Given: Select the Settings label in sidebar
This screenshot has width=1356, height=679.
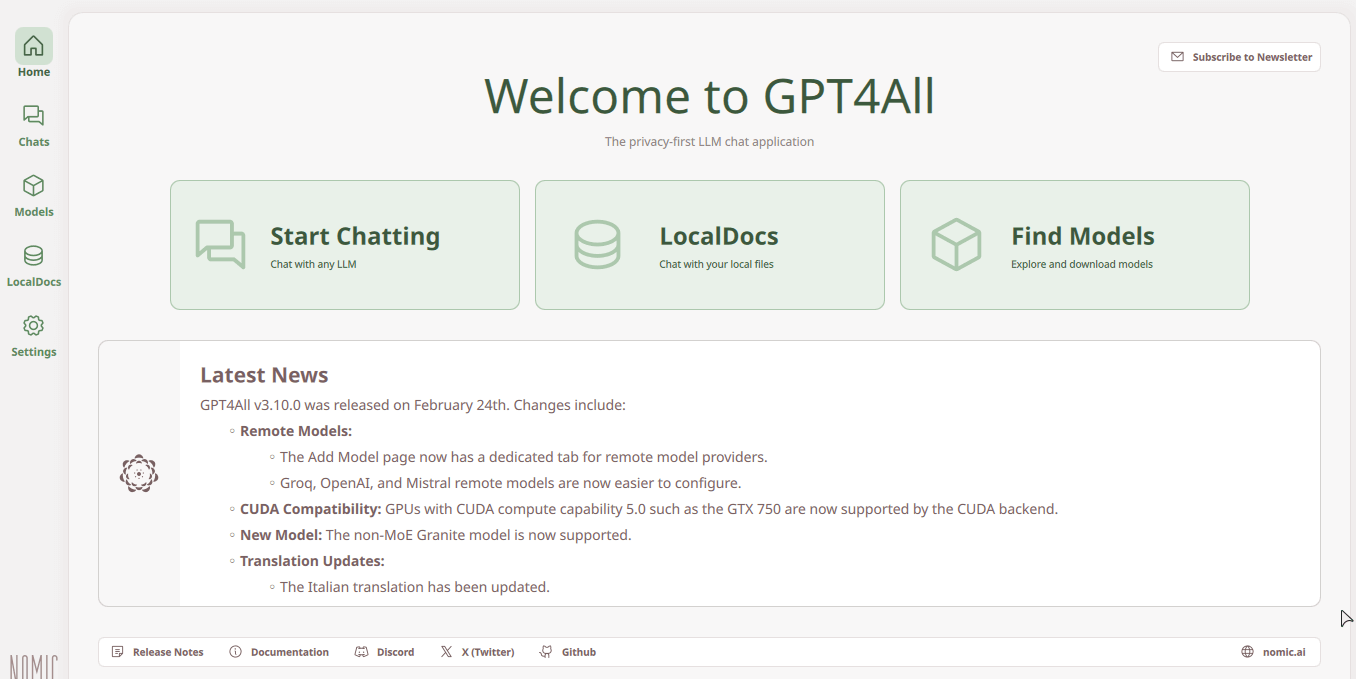Looking at the screenshot, I should [34, 352].
